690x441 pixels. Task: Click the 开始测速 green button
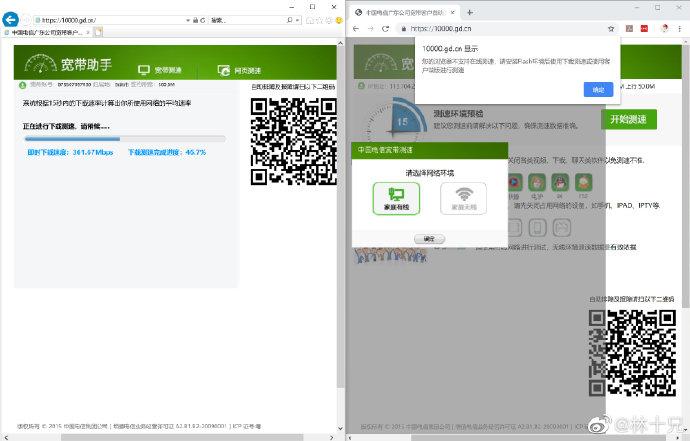pos(628,119)
